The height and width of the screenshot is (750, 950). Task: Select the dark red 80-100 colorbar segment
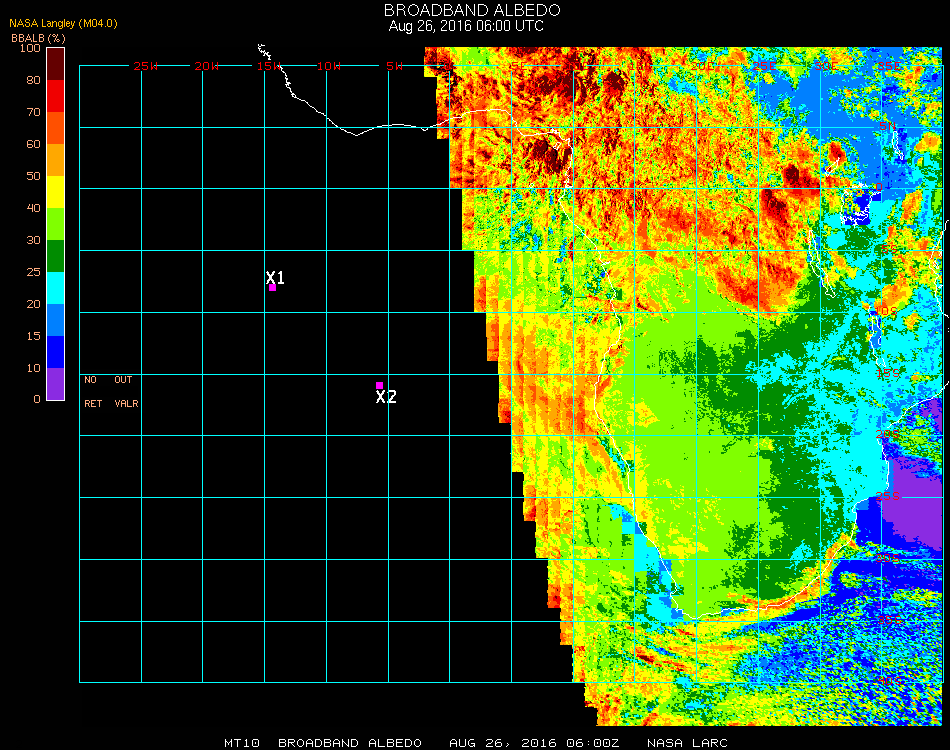[x=56, y=64]
